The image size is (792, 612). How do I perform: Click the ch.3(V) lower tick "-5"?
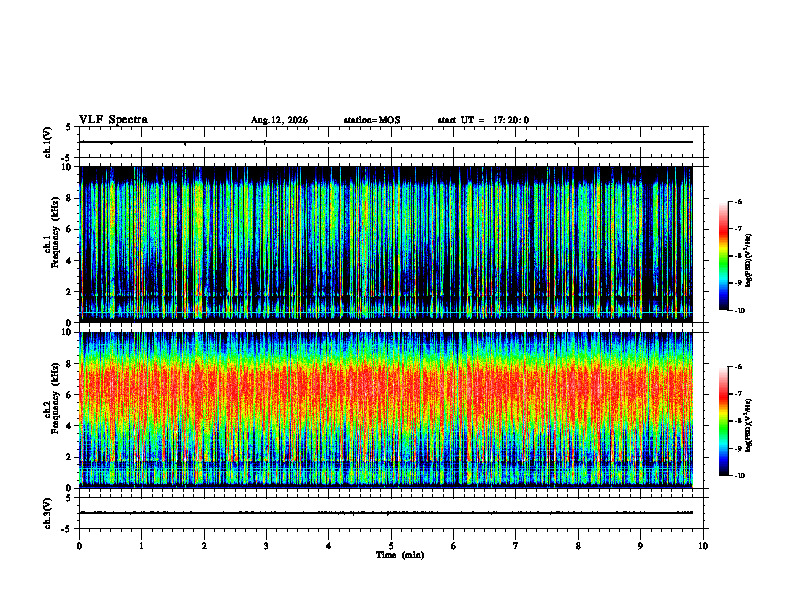(x=67, y=529)
